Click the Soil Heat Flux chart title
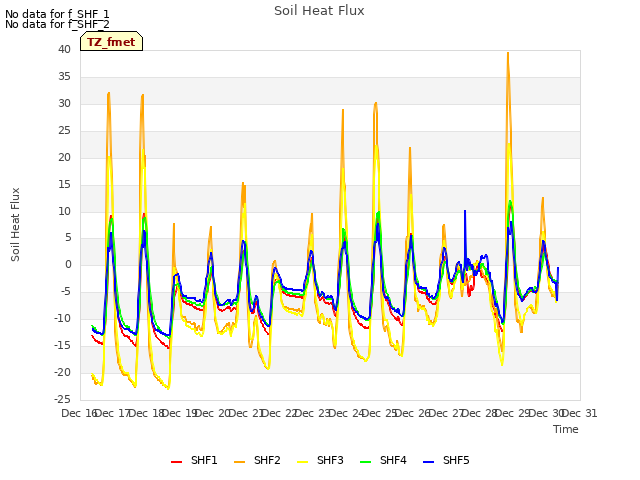Screen dimensions: 640x480 (319, 11)
